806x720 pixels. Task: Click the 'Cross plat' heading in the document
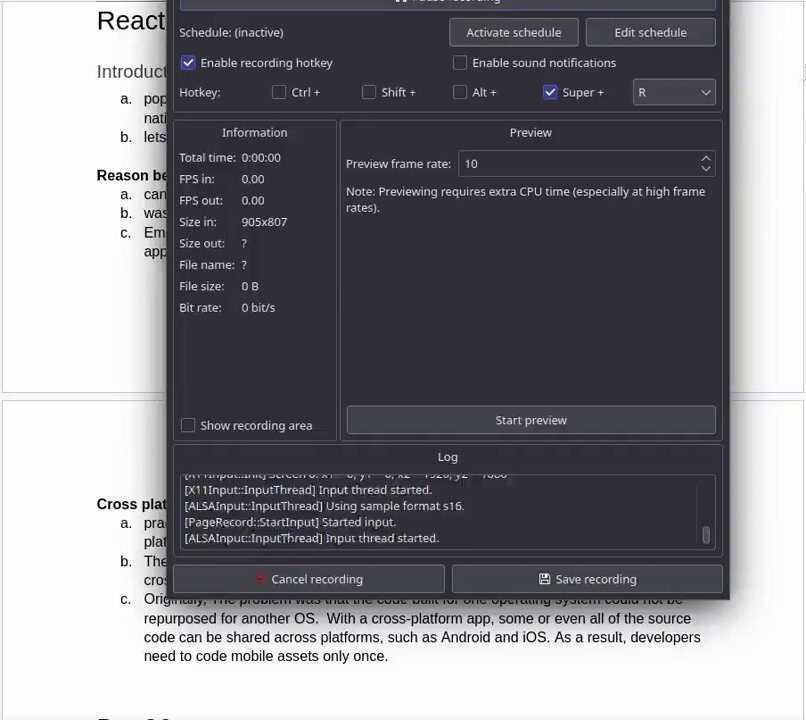(x=132, y=504)
